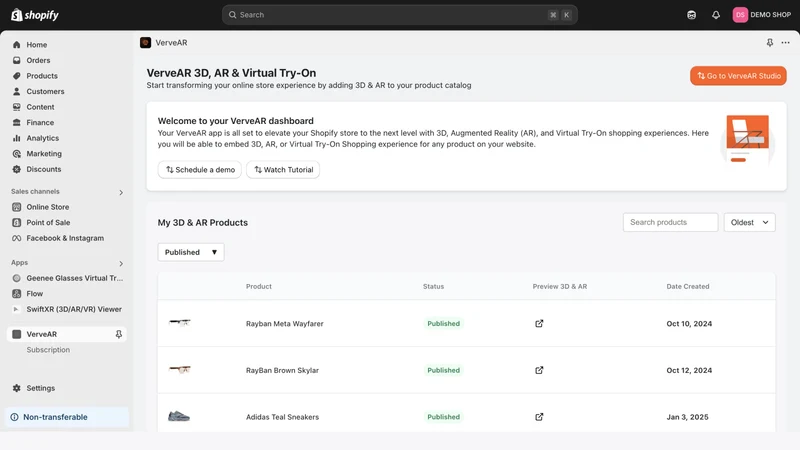The image size is (800, 450).
Task: Click the Products tag icon
Action: pos(17,76)
